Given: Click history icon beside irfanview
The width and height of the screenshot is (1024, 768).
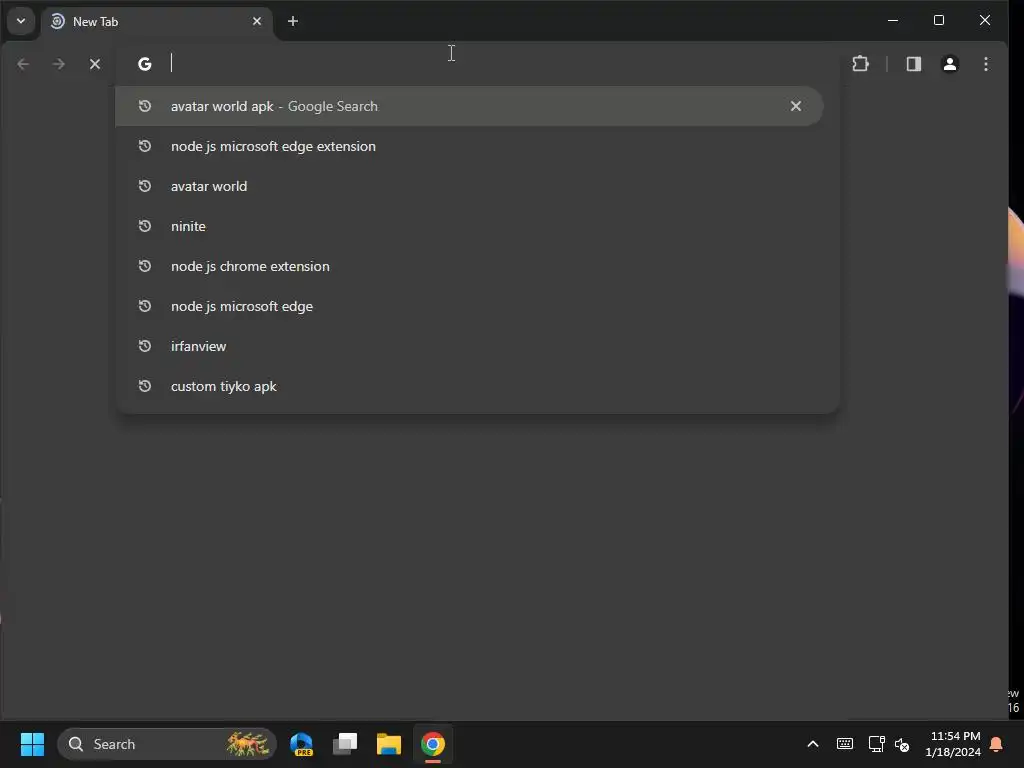Looking at the screenshot, I should tap(145, 346).
